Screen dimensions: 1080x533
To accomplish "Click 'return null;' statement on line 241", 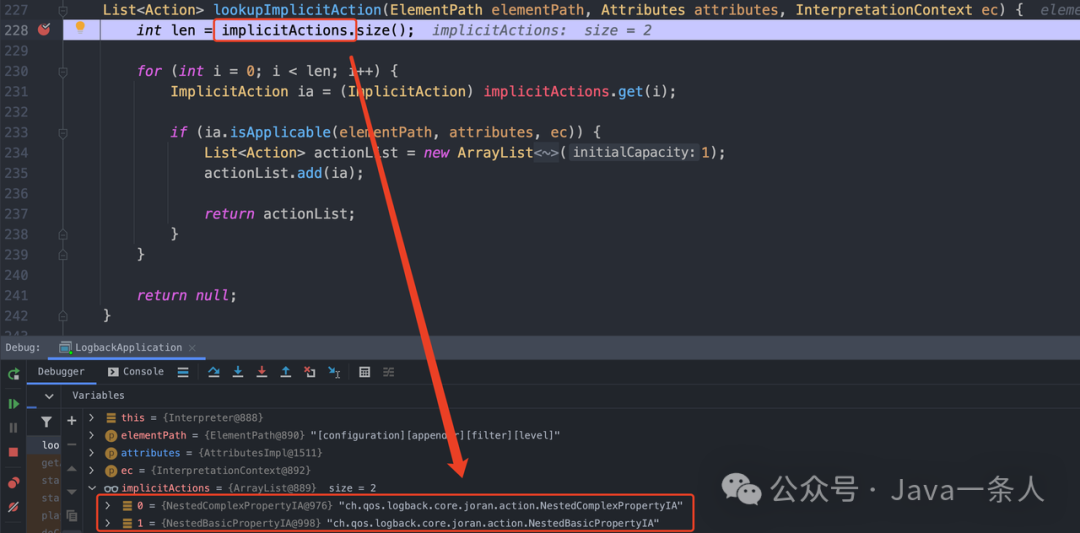I will click(187, 295).
